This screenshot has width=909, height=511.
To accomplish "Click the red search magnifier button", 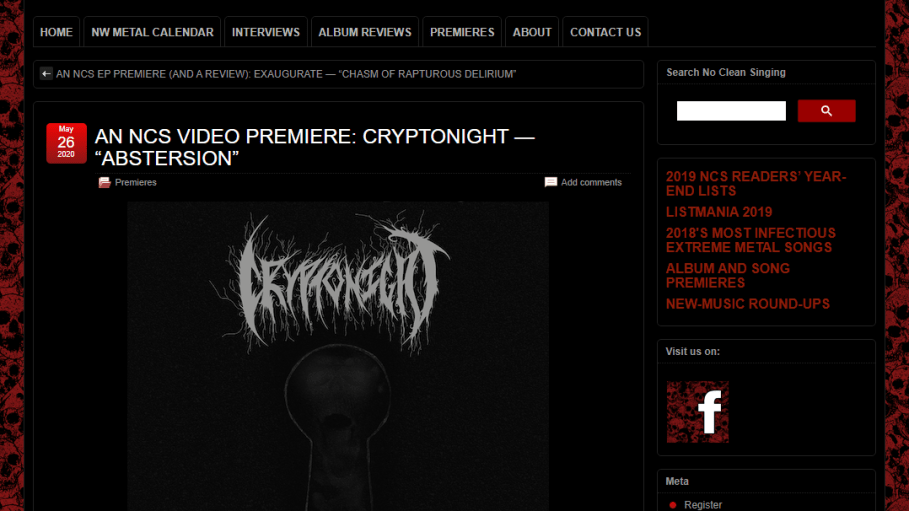I will coord(826,111).
